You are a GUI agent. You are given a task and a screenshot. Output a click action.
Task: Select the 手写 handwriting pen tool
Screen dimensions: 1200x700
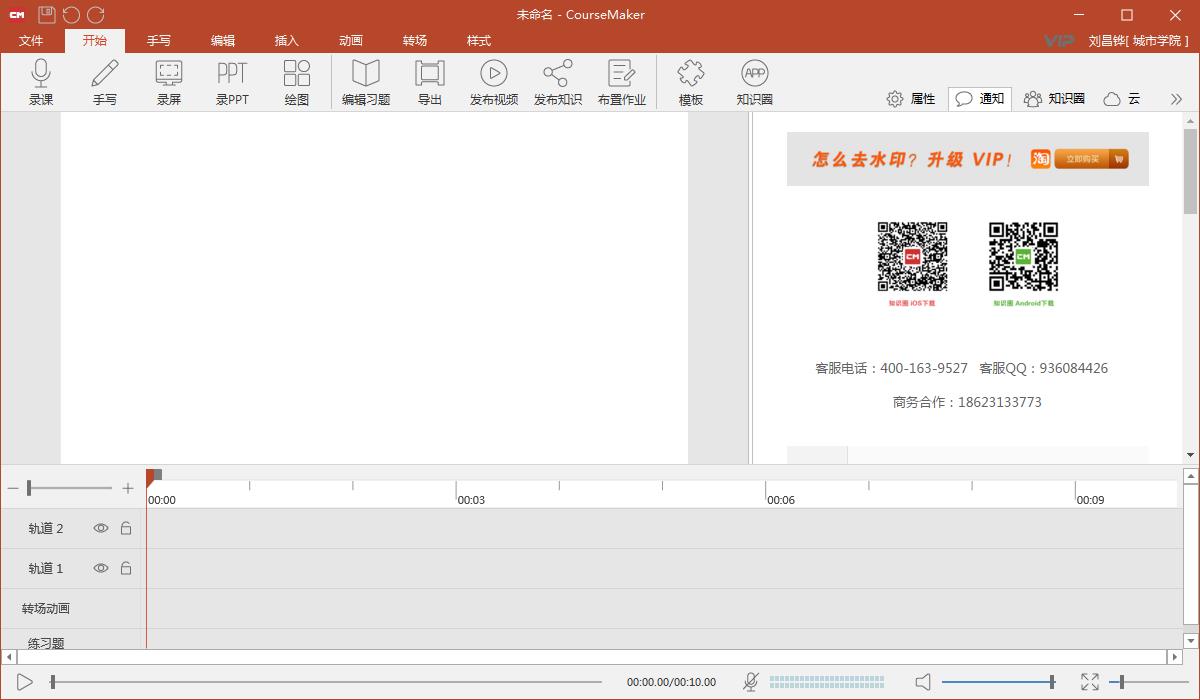pos(105,82)
